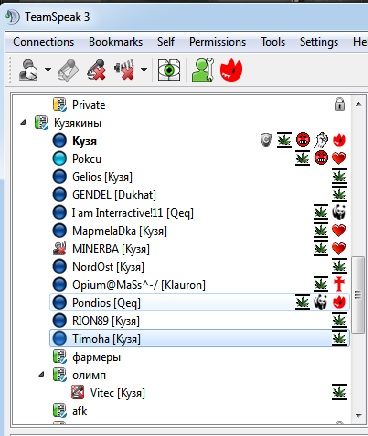Toggle the Mute Speakers toolbar icon
368x436 pixels.
124,70
